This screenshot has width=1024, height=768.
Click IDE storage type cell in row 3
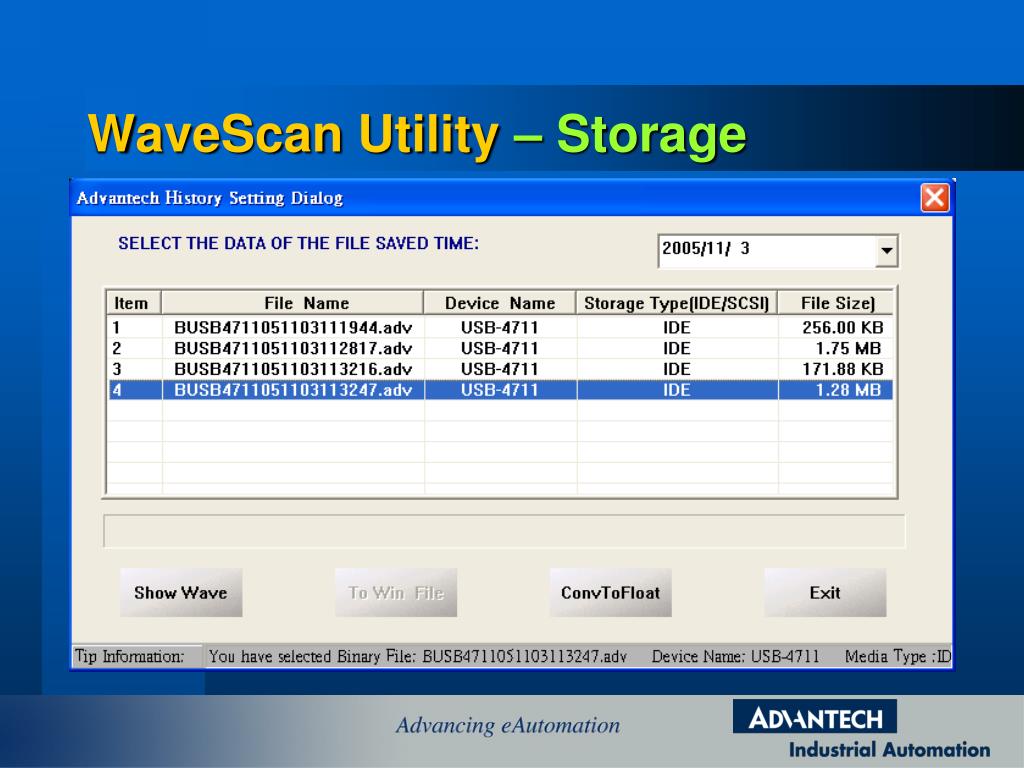click(x=677, y=369)
